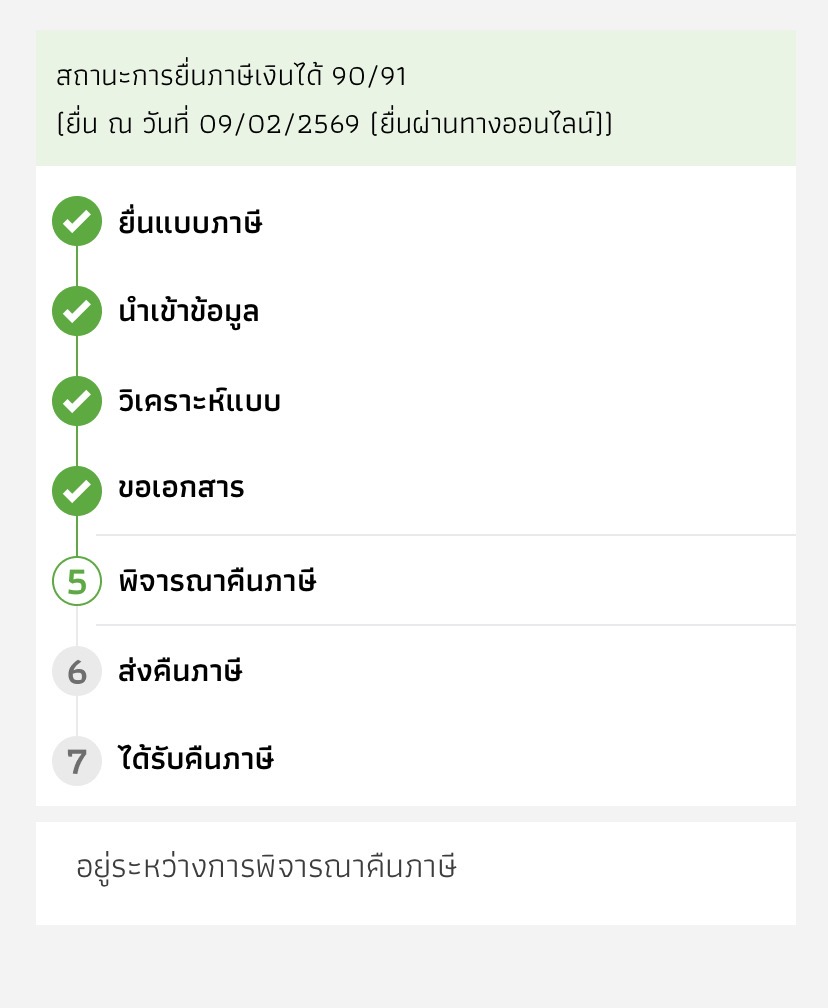Image resolution: width=828 pixels, height=1008 pixels.
Task: Click the step 5 circle icon
Action: click(77, 581)
